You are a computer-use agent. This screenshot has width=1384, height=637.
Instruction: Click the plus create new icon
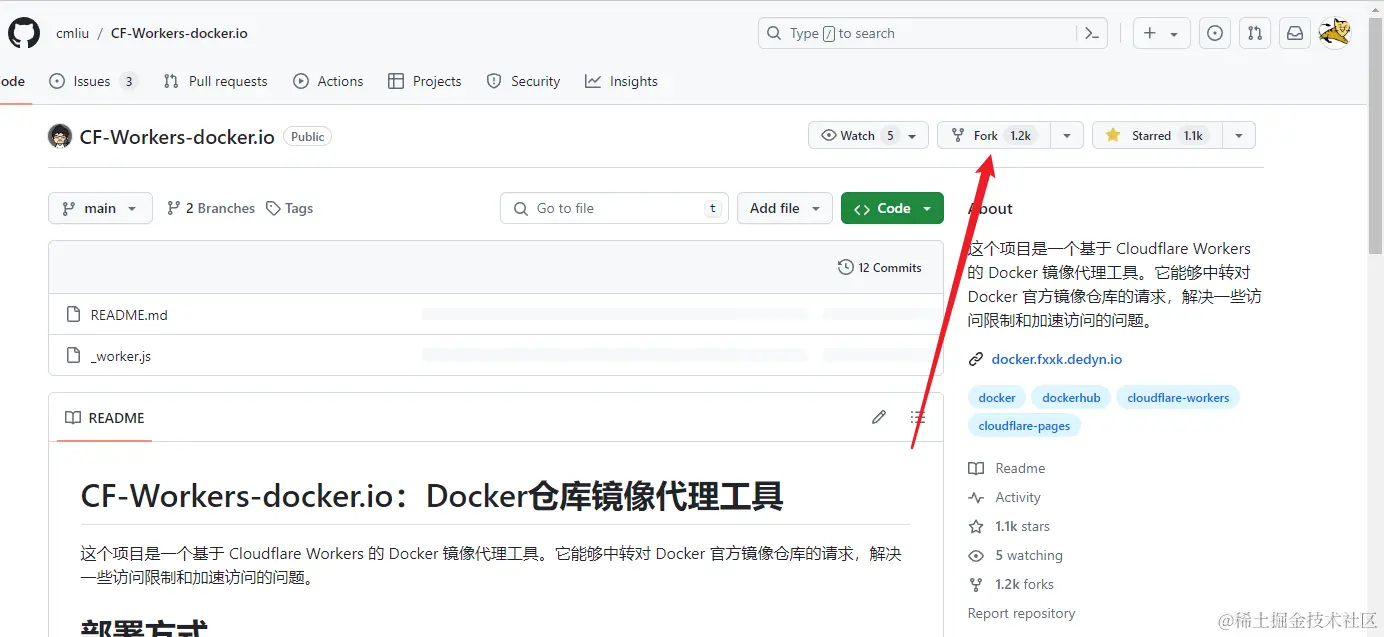pyautogui.click(x=1150, y=33)
